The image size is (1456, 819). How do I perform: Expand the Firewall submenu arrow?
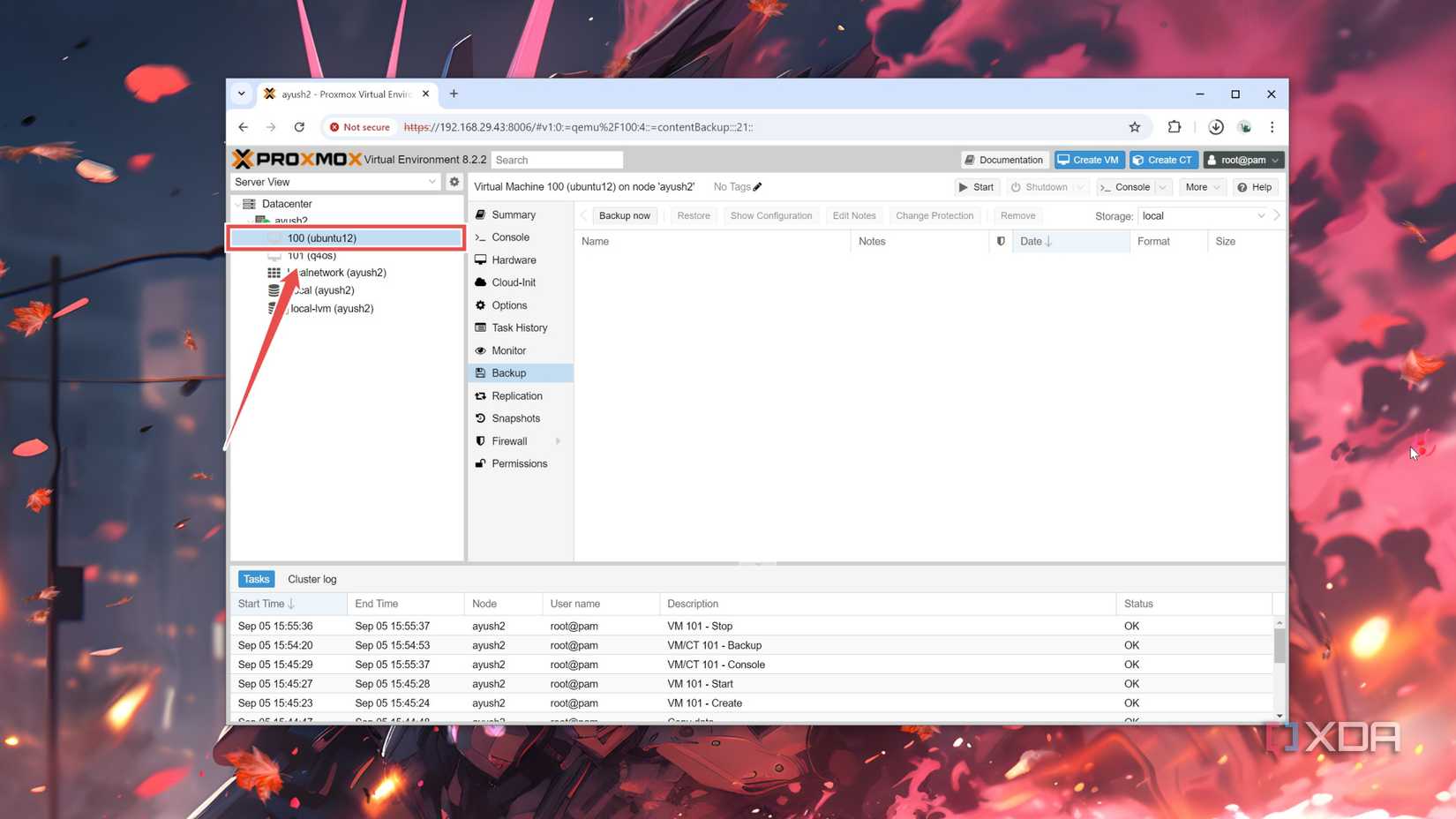[558, 441]
